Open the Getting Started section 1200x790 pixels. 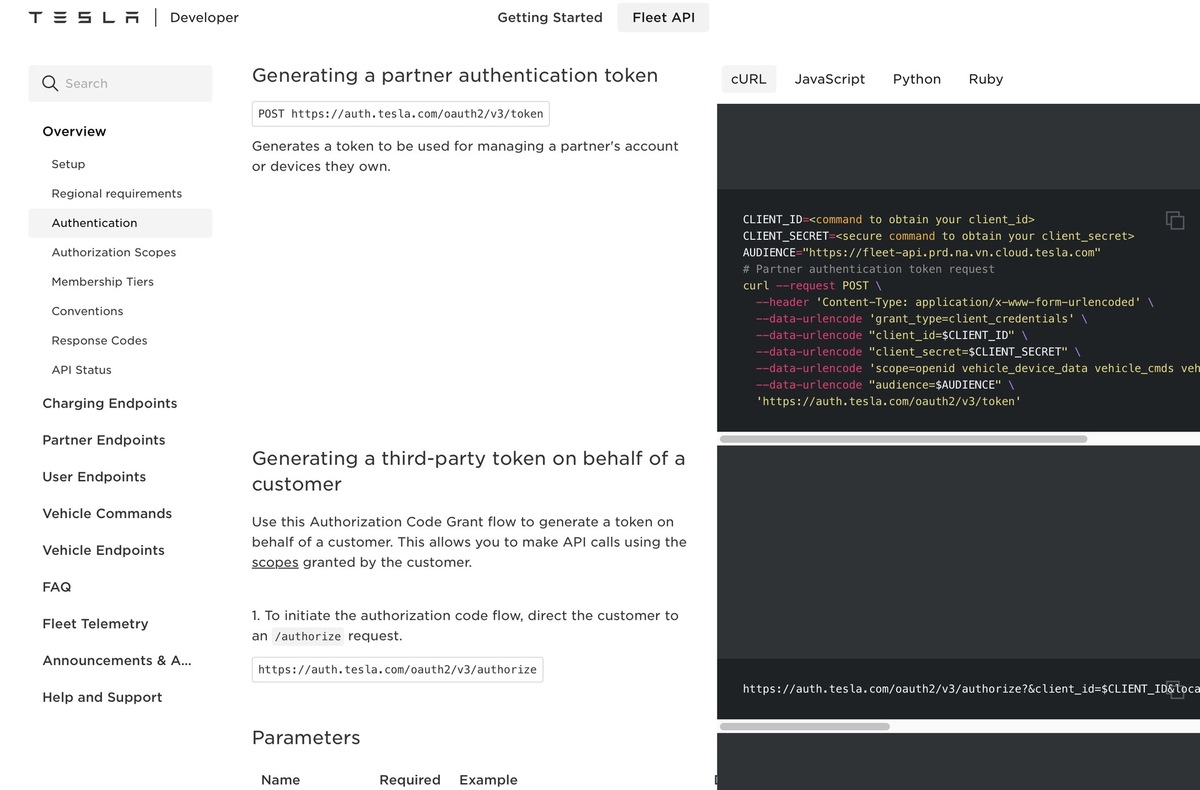550,17
